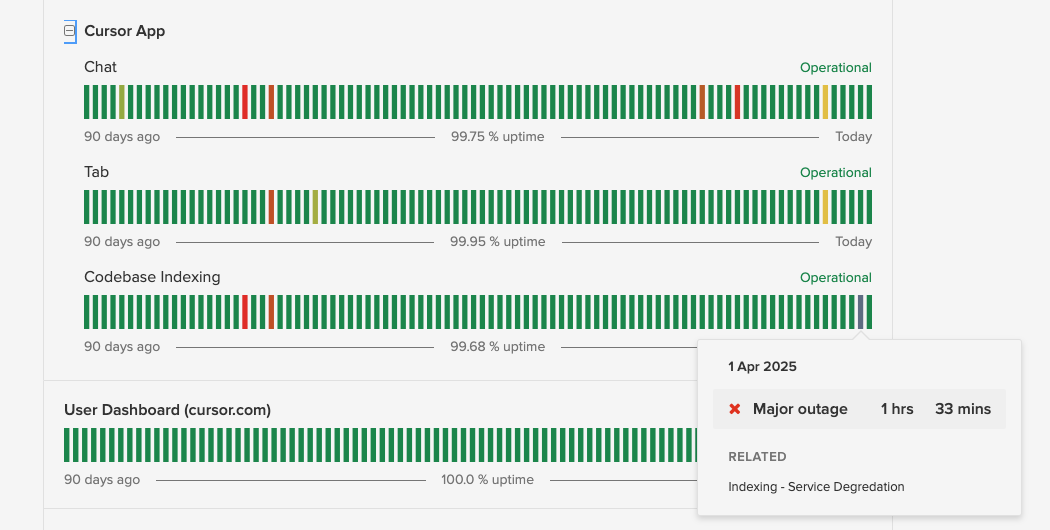Image resolution: width=1050 pixels, height=530 pixels.
Task: Select the yellow day bar in Tab row
Action: tap(825, 207)
